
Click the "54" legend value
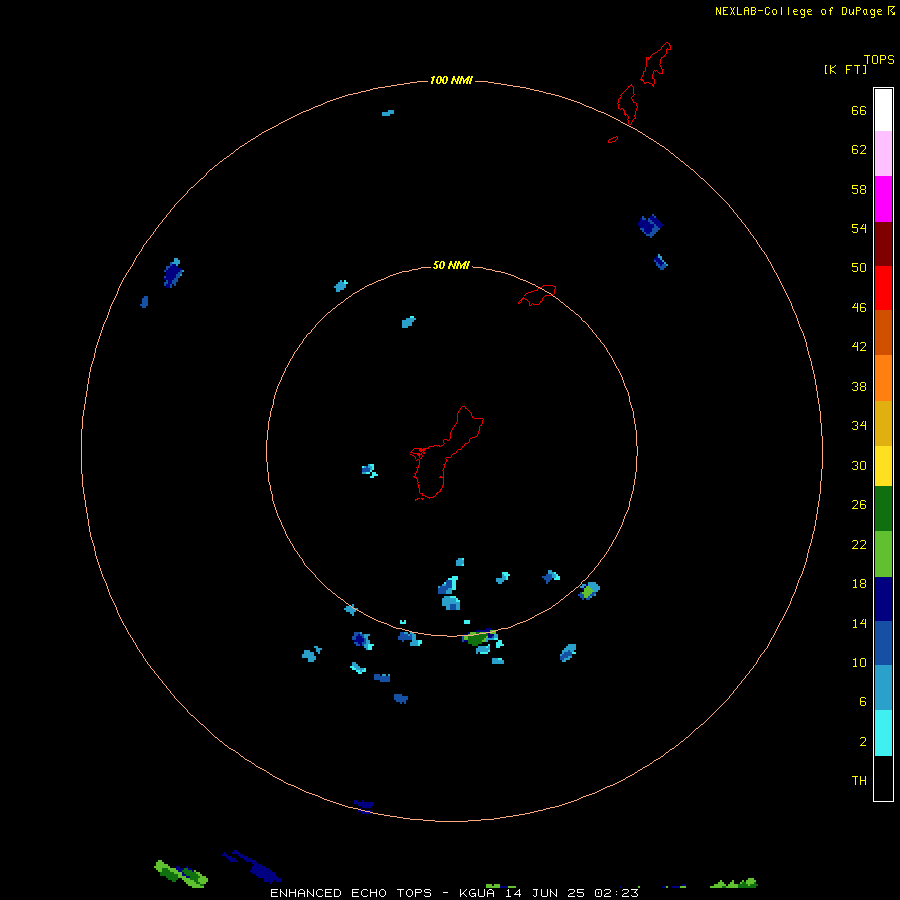pos(859,228)
